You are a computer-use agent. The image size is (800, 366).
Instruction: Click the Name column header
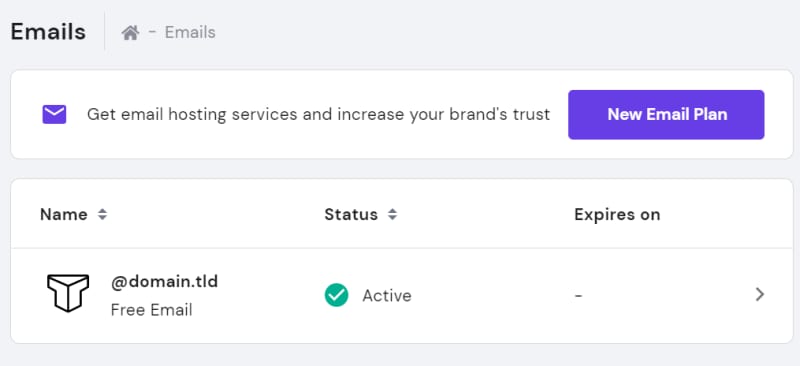click(x=64, y=214)
